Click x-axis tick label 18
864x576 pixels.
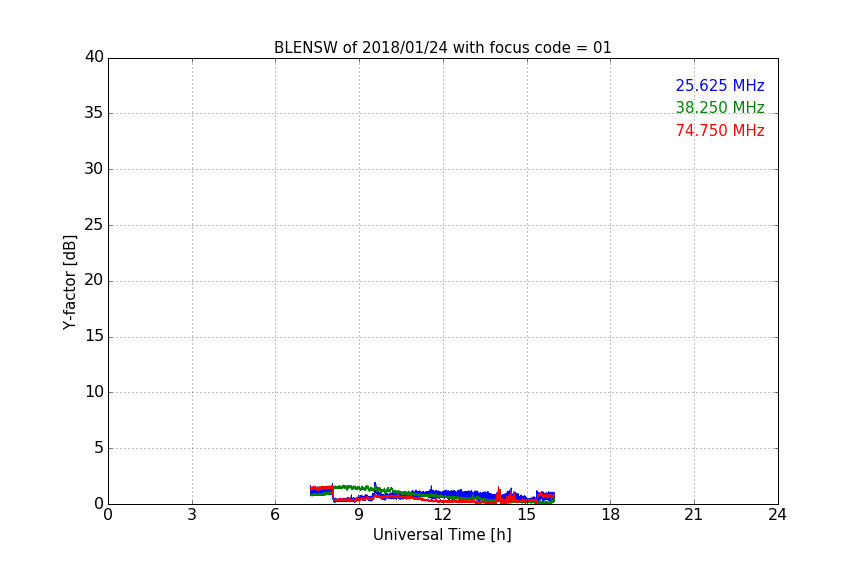[x=611, y=515]
